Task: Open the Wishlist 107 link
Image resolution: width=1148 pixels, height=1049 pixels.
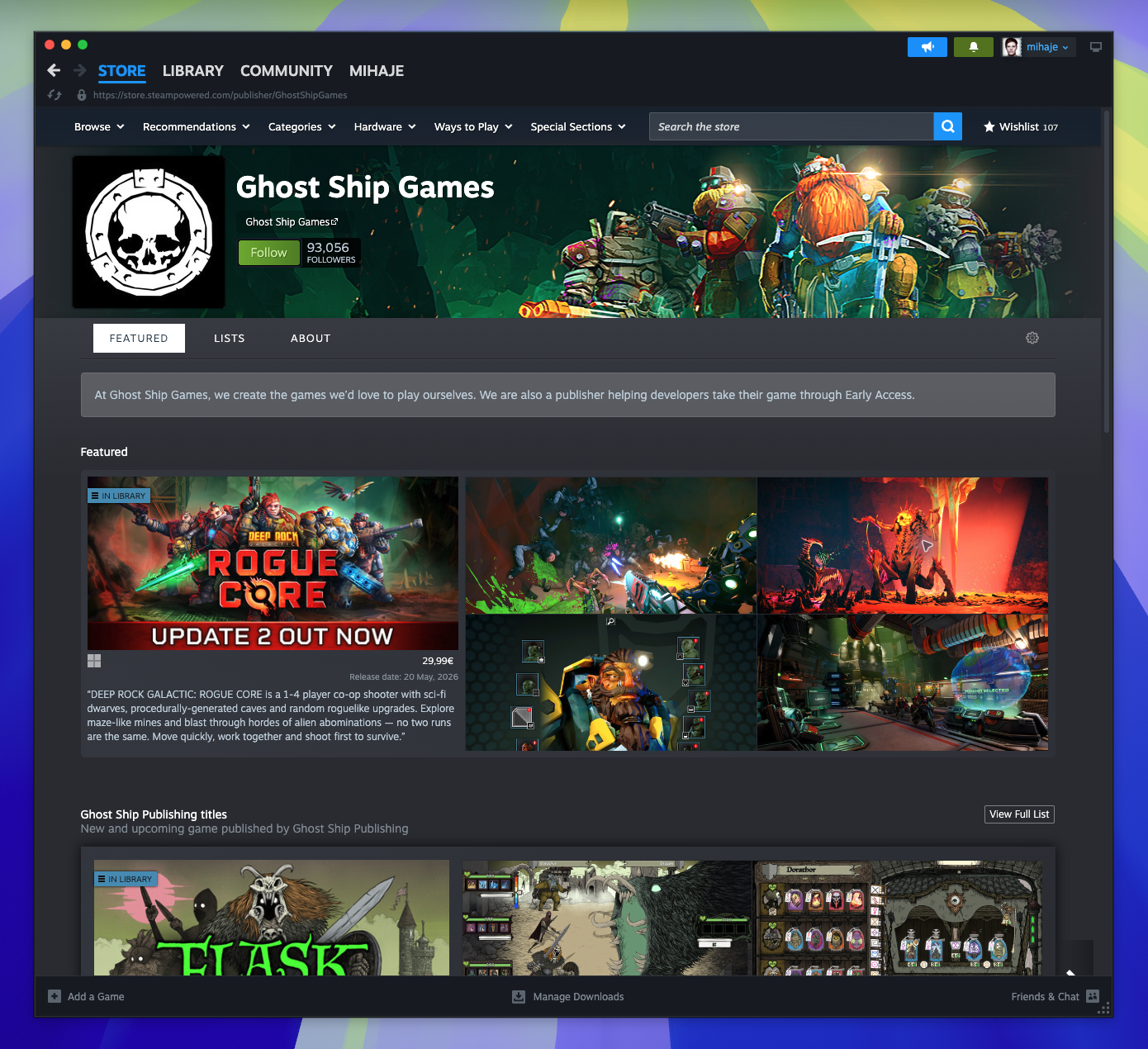Action: 1021,126
